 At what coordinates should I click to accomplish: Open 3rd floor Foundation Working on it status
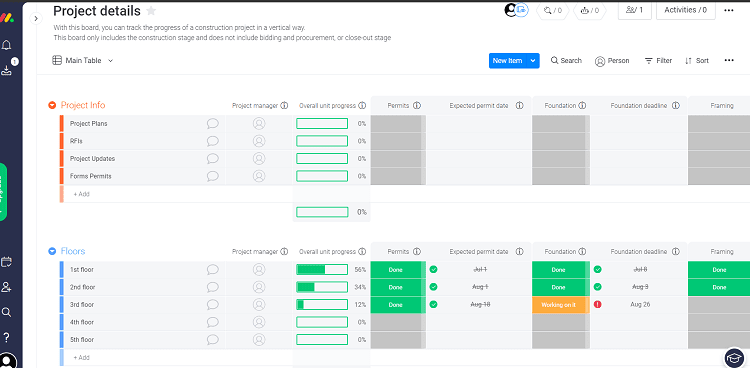coord(558,304)
